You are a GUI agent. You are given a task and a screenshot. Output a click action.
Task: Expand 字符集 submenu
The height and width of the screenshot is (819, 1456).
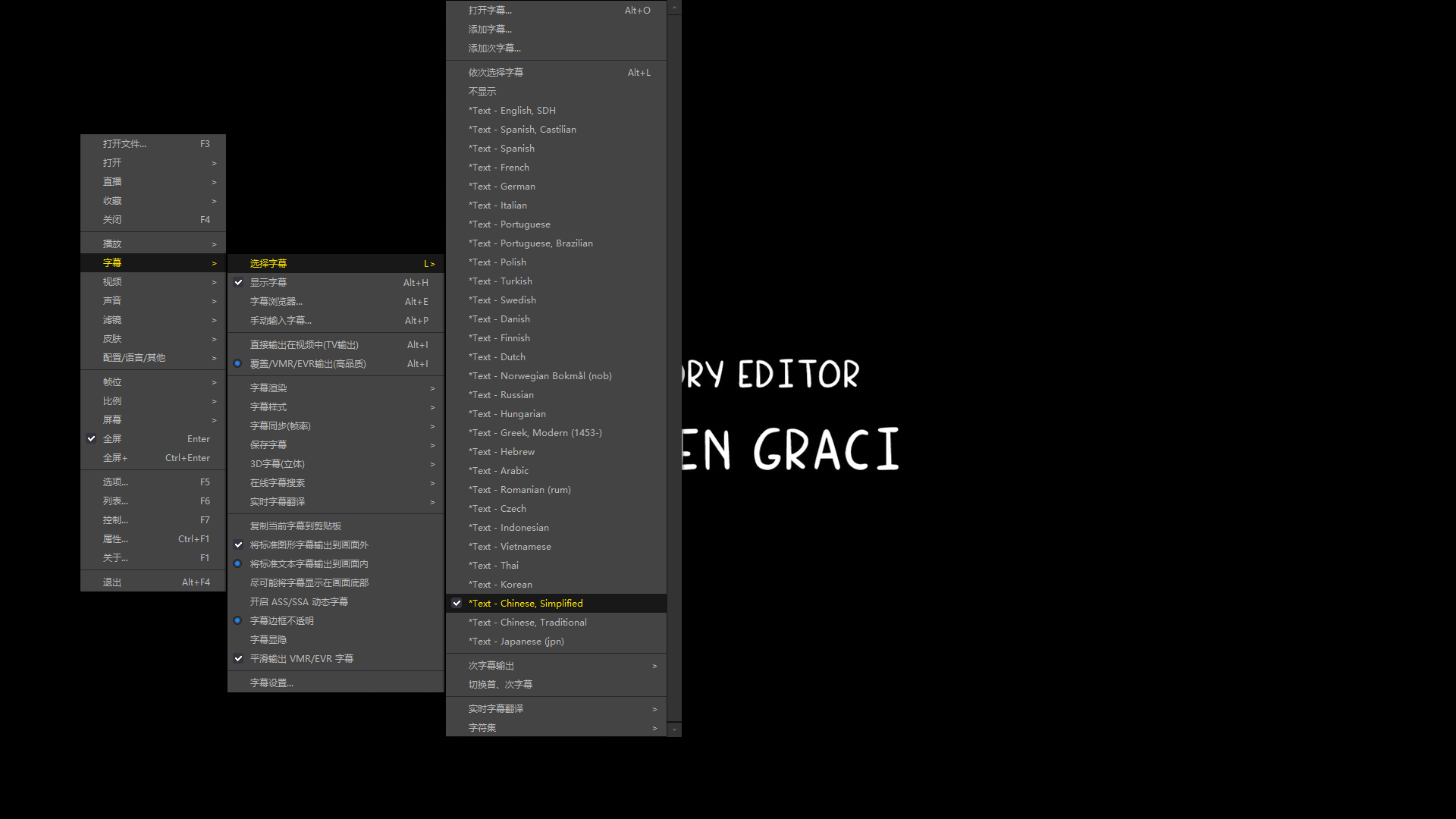click(x=556, y=728)
